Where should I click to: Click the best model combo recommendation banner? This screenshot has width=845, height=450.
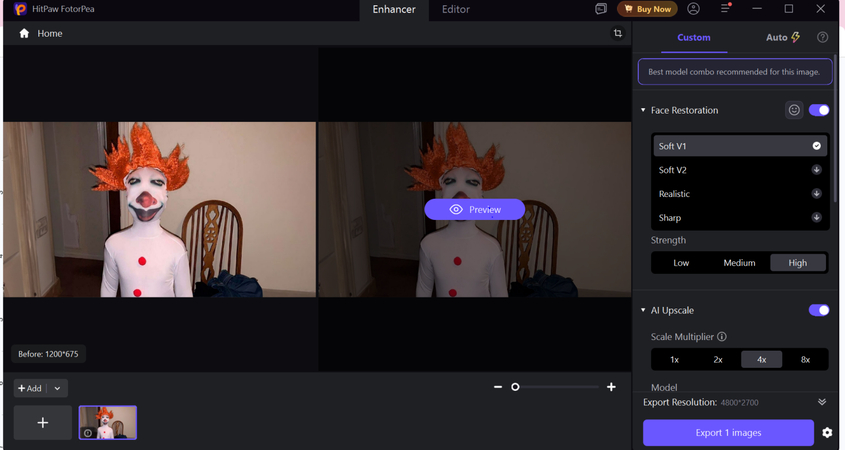tap(735, 72)
